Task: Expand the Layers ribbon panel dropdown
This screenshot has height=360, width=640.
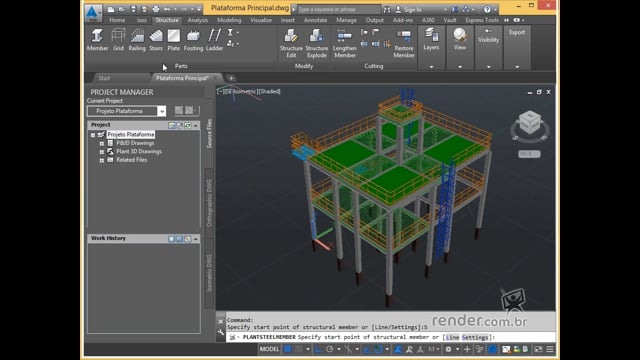Action: point(431,67)
